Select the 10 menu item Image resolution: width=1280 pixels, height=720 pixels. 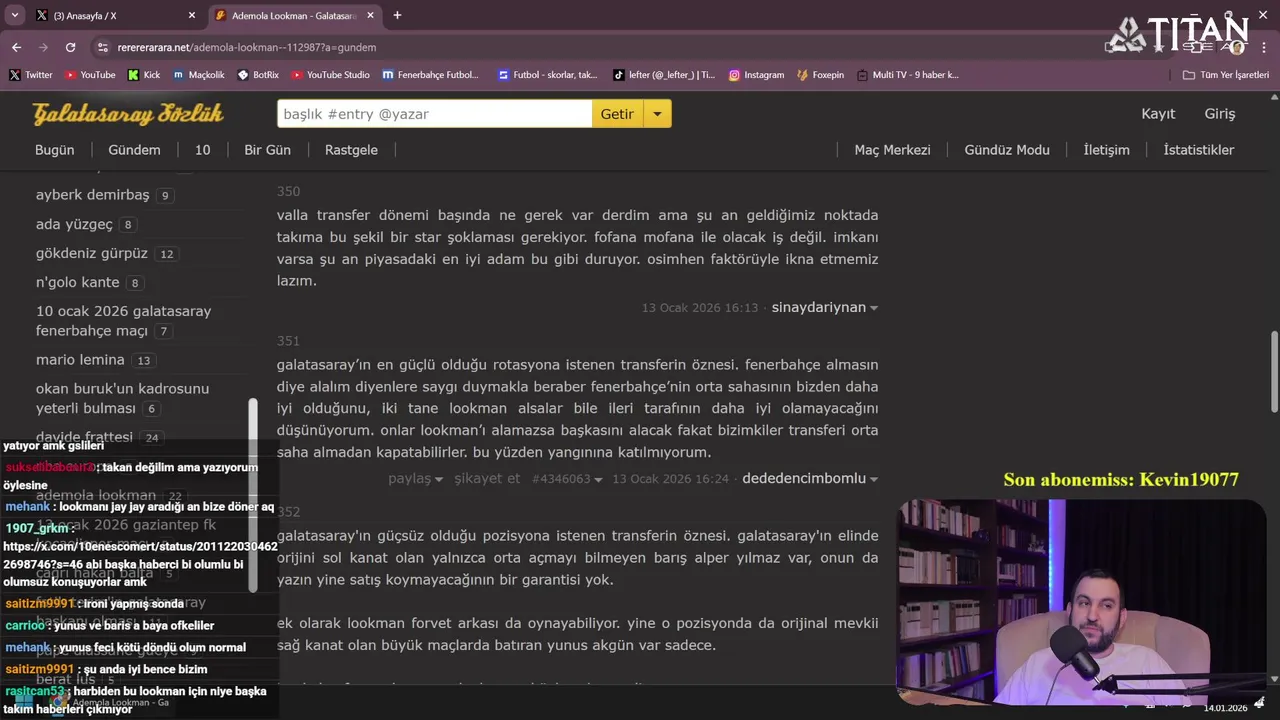point(202,150)
